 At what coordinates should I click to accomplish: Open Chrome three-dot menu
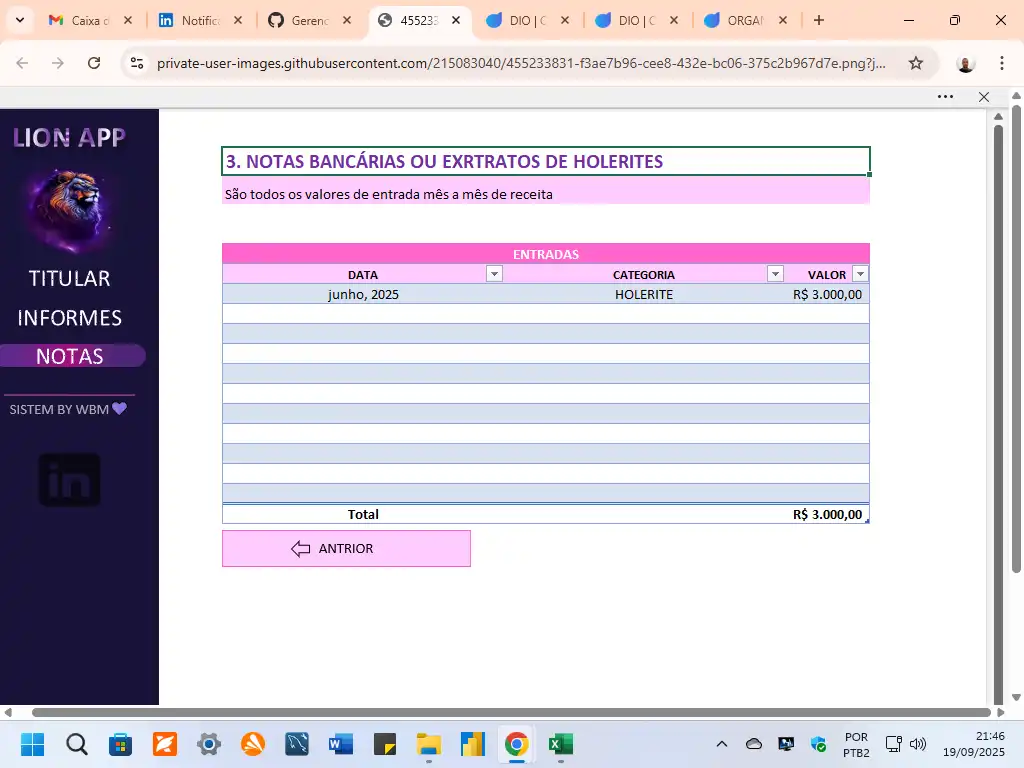pos(1001,63)
